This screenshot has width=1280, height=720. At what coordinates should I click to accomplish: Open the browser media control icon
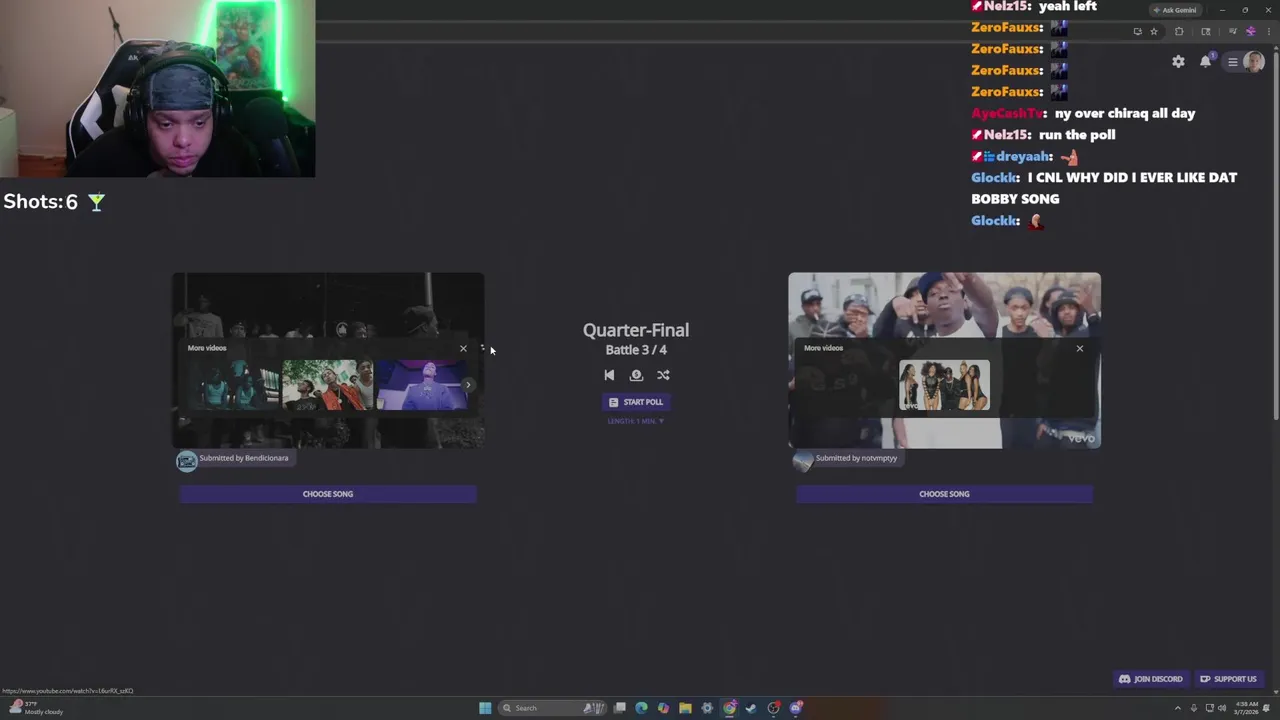(1233, 31)
